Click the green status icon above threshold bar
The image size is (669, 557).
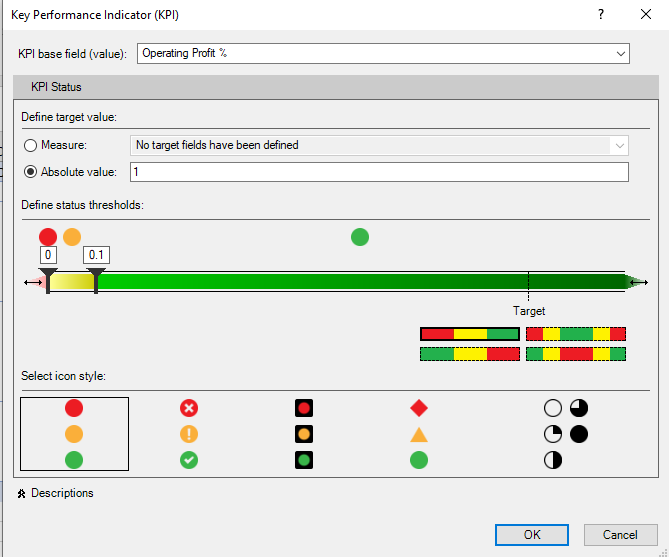pyautogui.click(x=360, y=237)
